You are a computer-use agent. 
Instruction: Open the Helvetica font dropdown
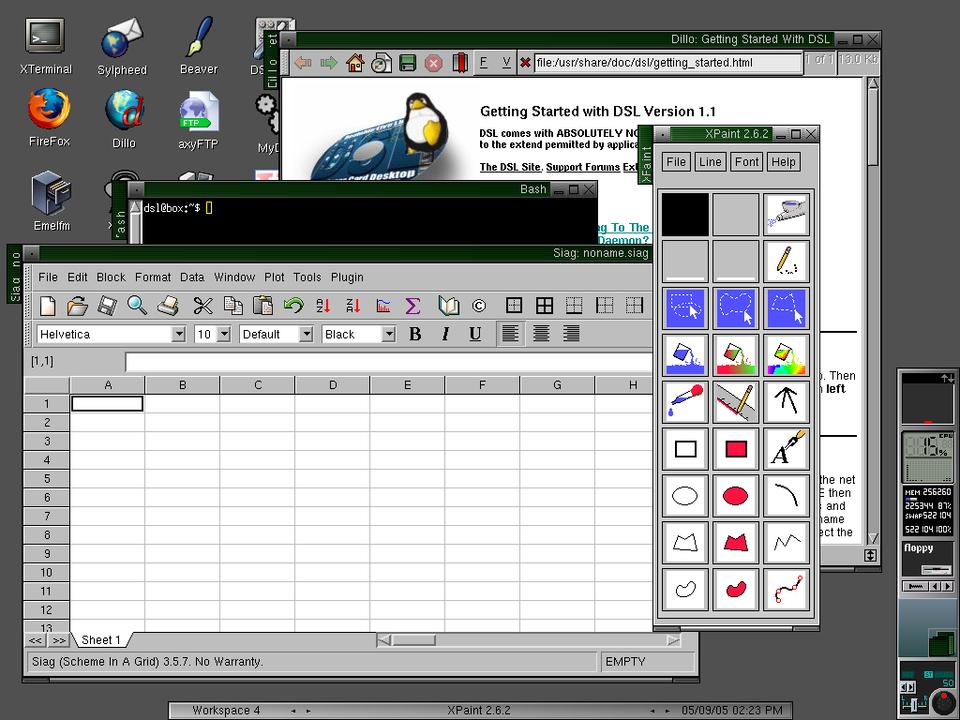tap(178, 334)
